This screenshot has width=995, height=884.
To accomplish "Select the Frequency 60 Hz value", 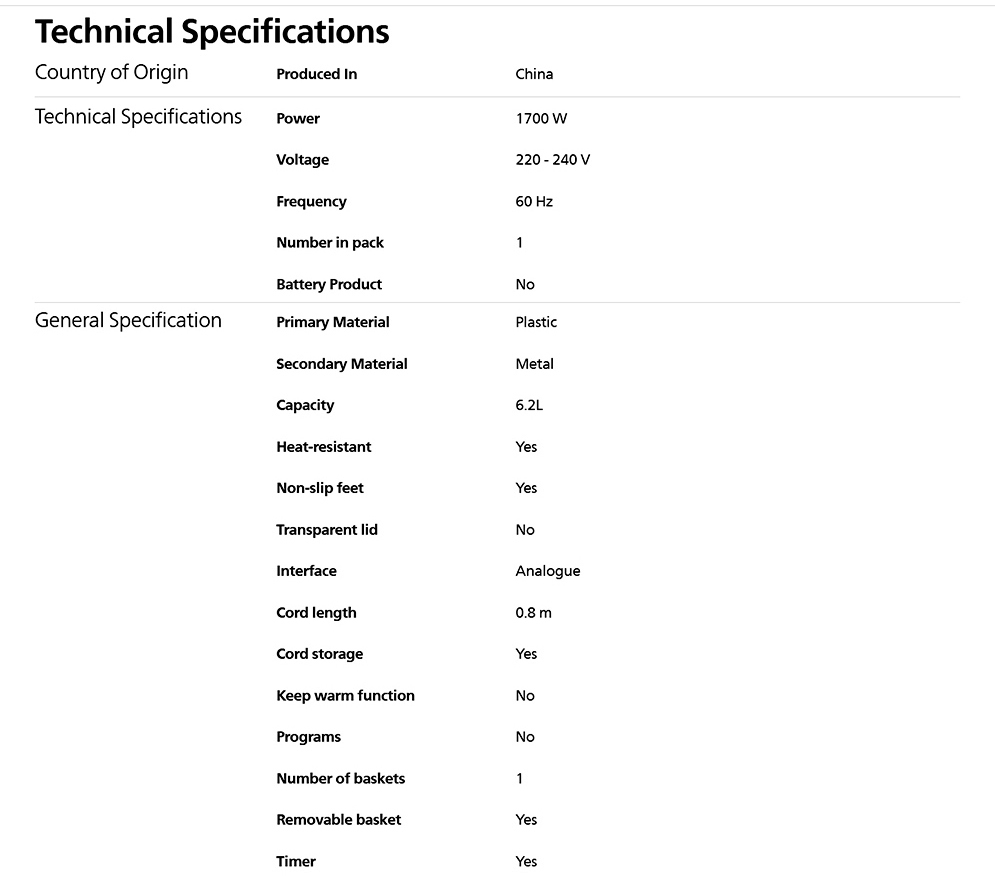I will [x=534, y=202].
